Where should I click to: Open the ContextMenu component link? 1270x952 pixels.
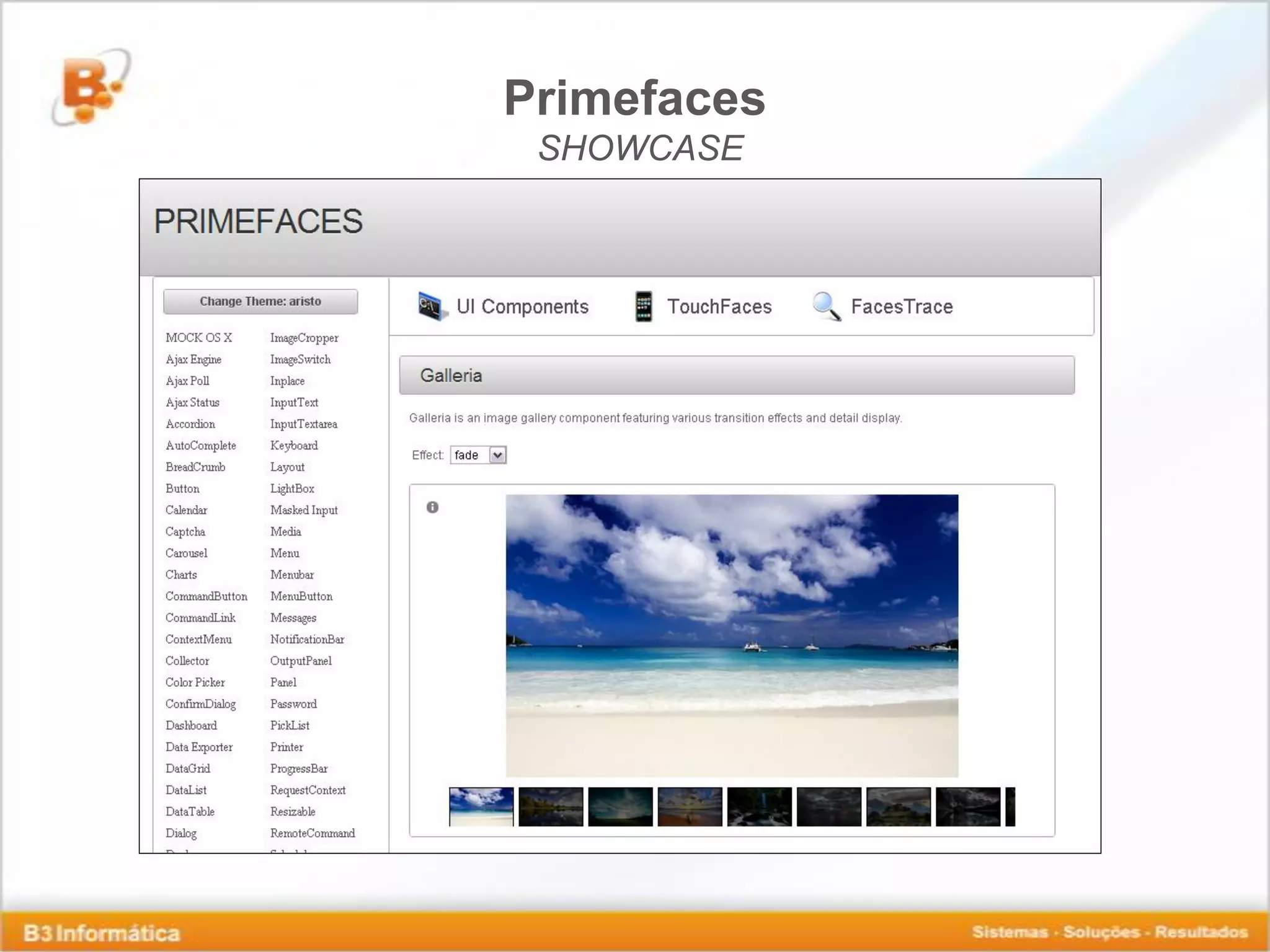click(x=198, y=639)
